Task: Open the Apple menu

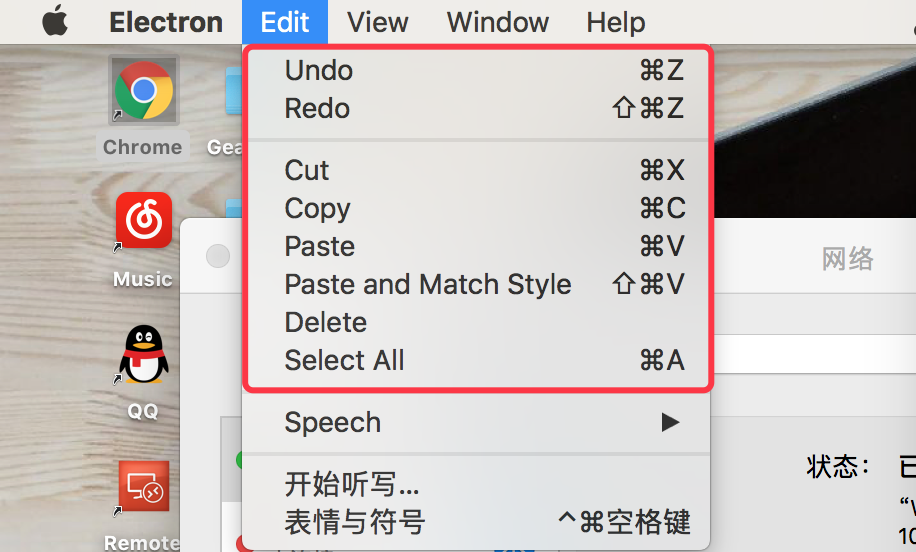Action: 55,22
